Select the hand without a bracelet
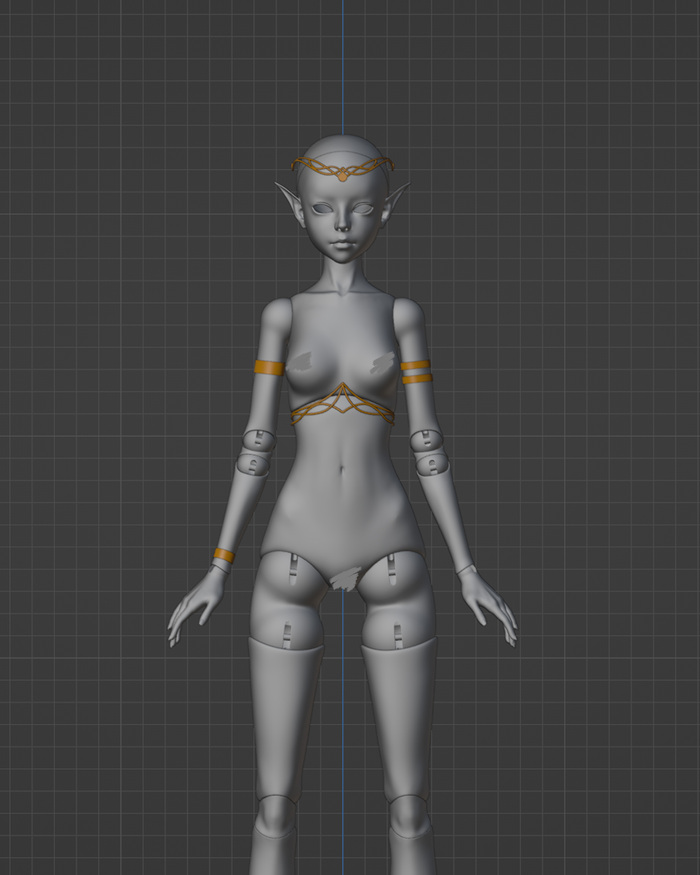The width and height of the screenshot is (700, 875). click(x=489, y=607)
